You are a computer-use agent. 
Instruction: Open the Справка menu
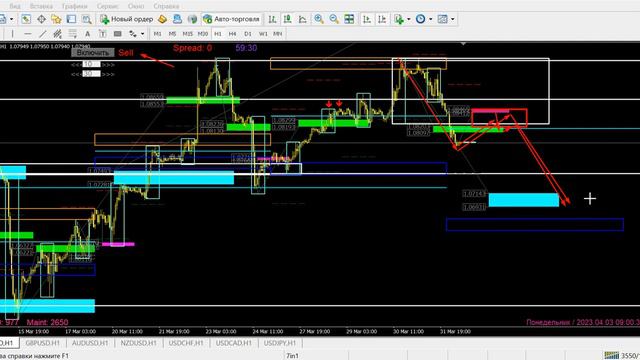(166, 6)
